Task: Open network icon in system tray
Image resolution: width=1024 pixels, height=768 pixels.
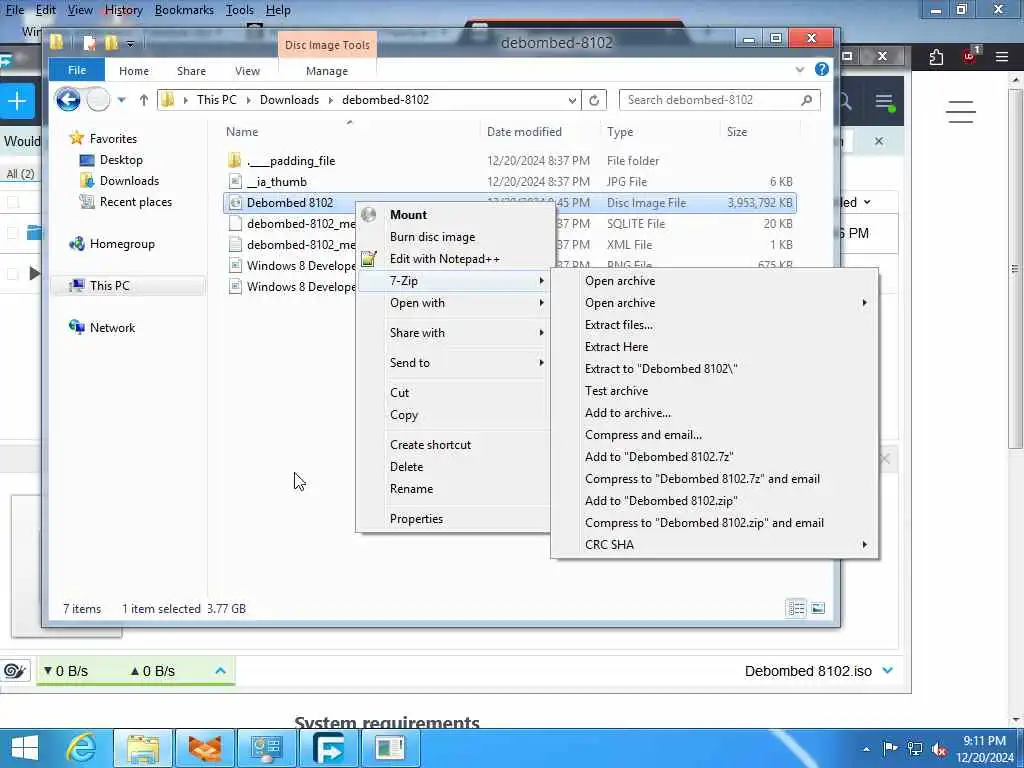Action: pyautogui.click(x=914, y=748)
